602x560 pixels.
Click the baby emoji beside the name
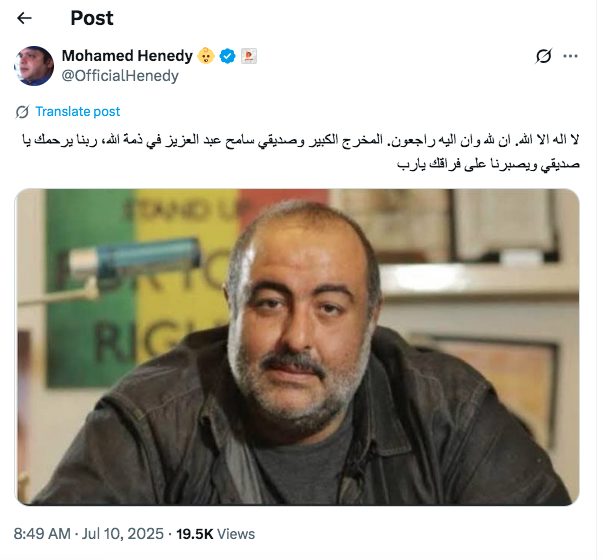coord(206,56)
